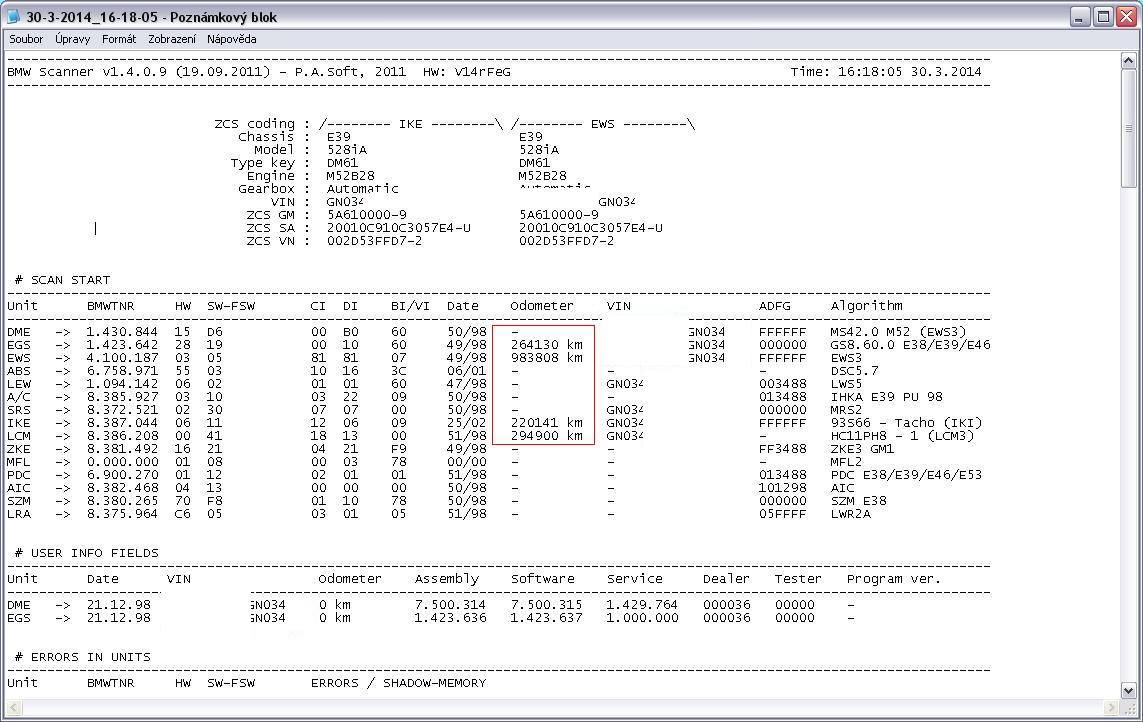
Task: Click the PDC part number '6.900.270'
Action: (122, 475)
